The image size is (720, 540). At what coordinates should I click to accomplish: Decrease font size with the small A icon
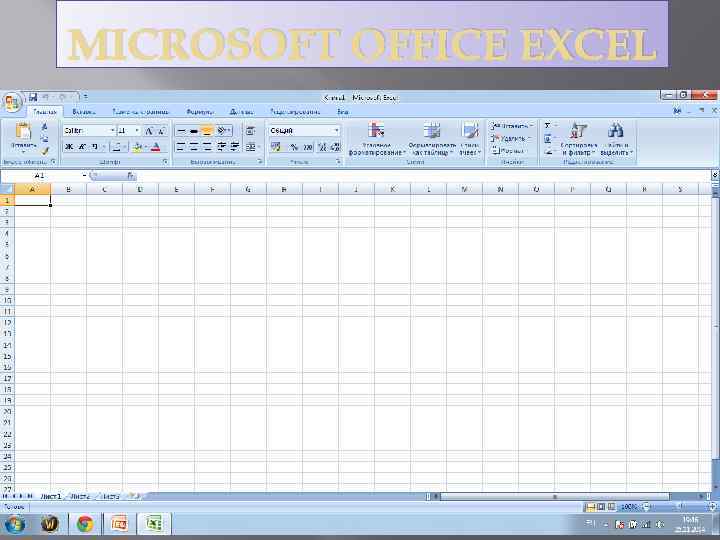pyautogui.click(x=162, y=131)
